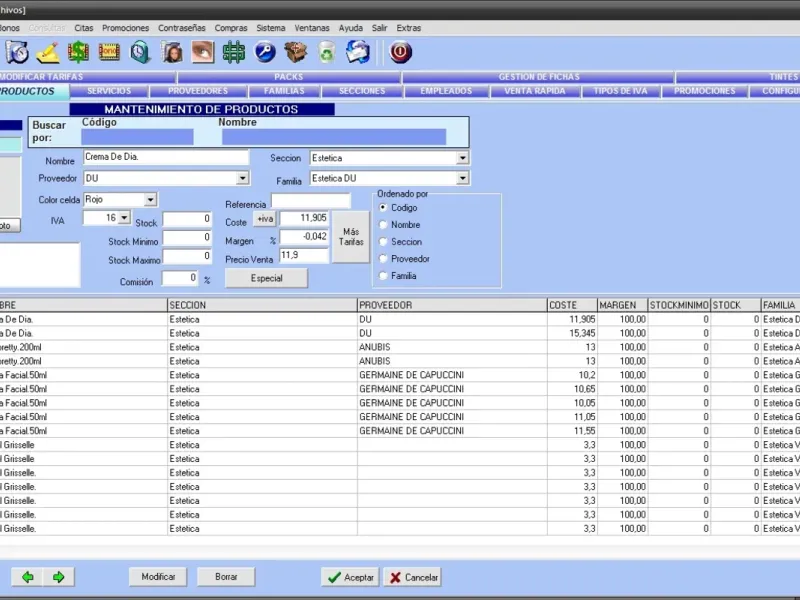Click the Precio Venta input field
The height and width of the screenshot is (600, 800).
click(x=303, y=256)
